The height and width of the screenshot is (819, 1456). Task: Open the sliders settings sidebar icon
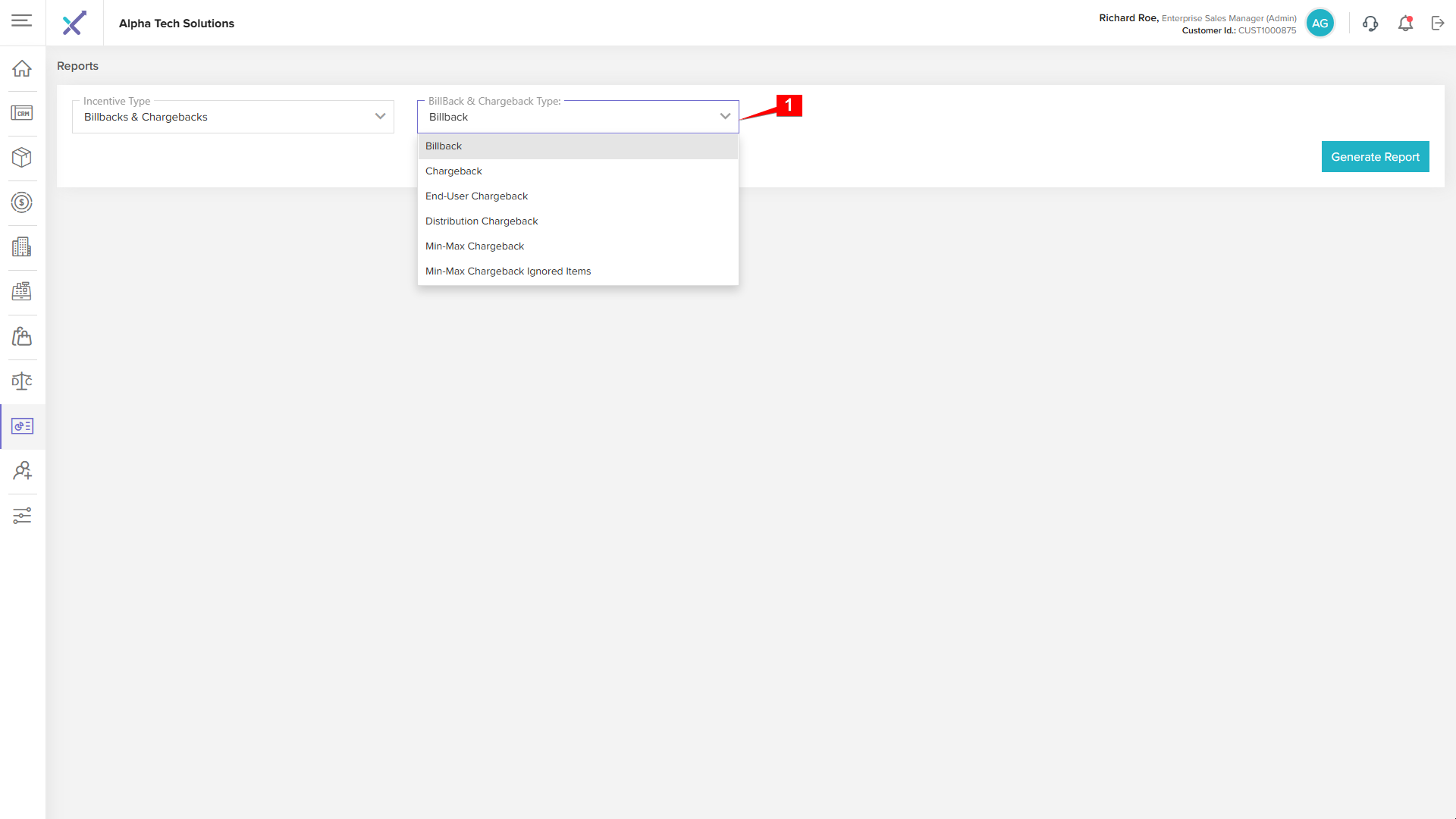click(22, 516)
